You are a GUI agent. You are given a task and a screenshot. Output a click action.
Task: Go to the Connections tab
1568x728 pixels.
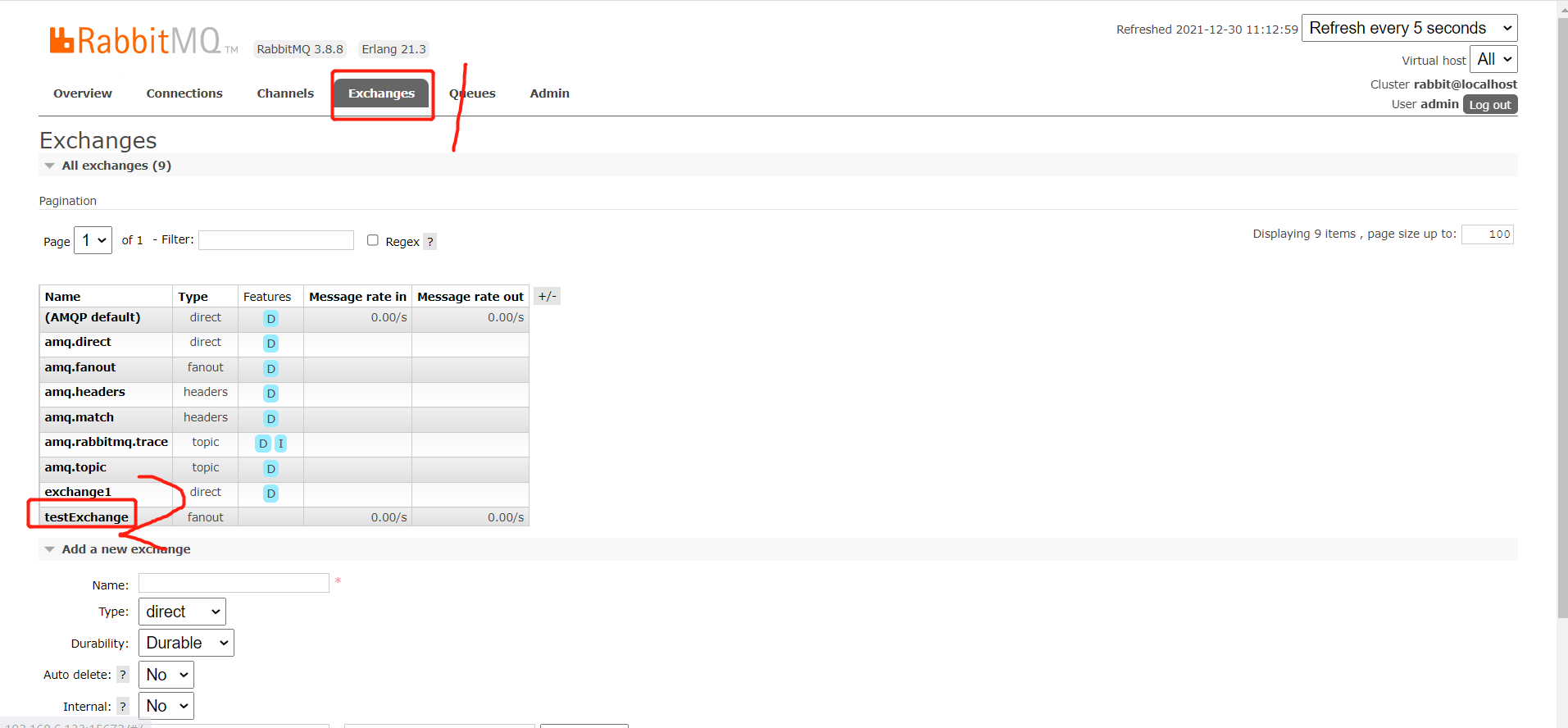(184, 93)
